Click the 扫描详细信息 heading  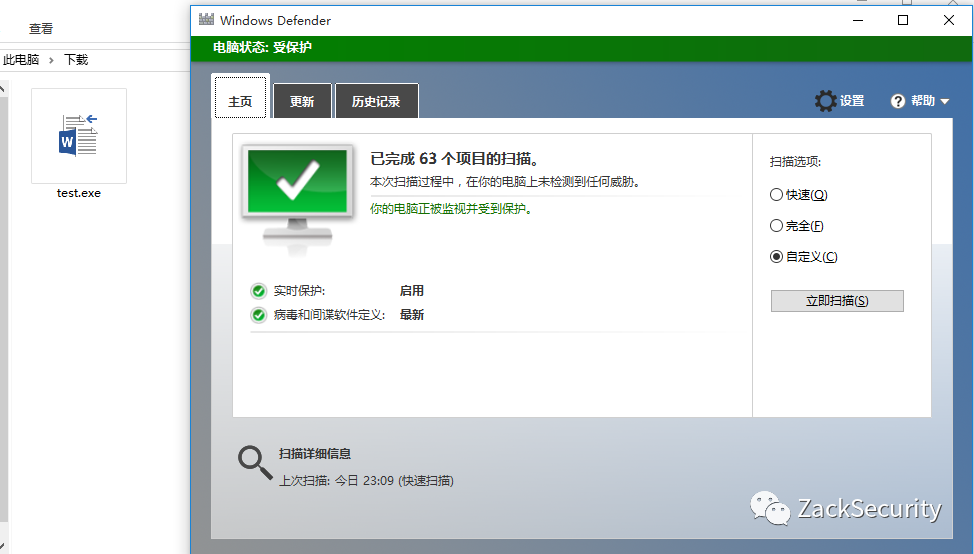[x=315, y=454]
